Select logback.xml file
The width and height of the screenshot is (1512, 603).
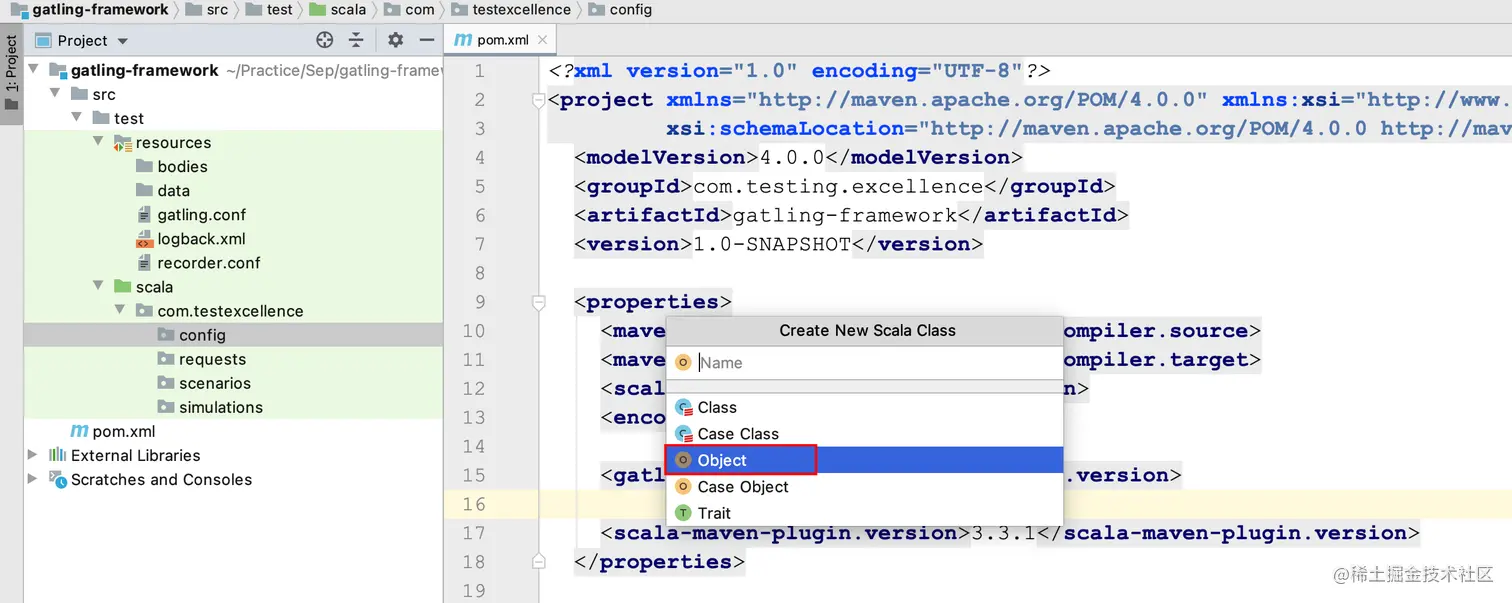(201, 238)
